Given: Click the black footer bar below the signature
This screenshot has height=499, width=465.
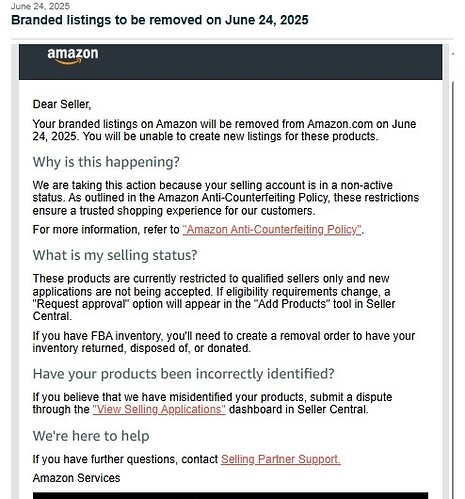Looking at the screenshot, I should point(230,495).
